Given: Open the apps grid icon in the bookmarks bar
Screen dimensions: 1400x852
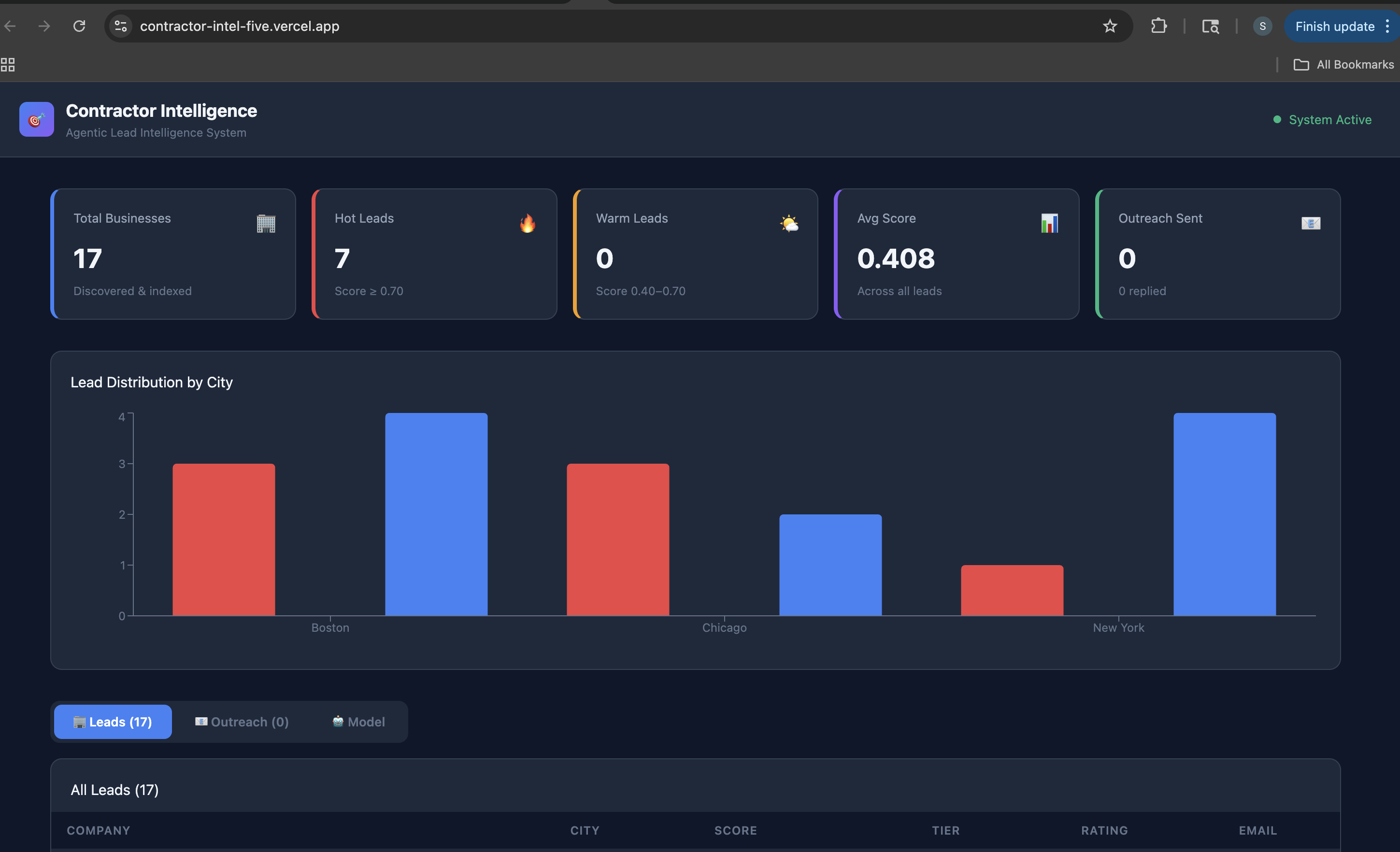Looking at the screenshot, I should pyautogui.click(x=8, y=65).
